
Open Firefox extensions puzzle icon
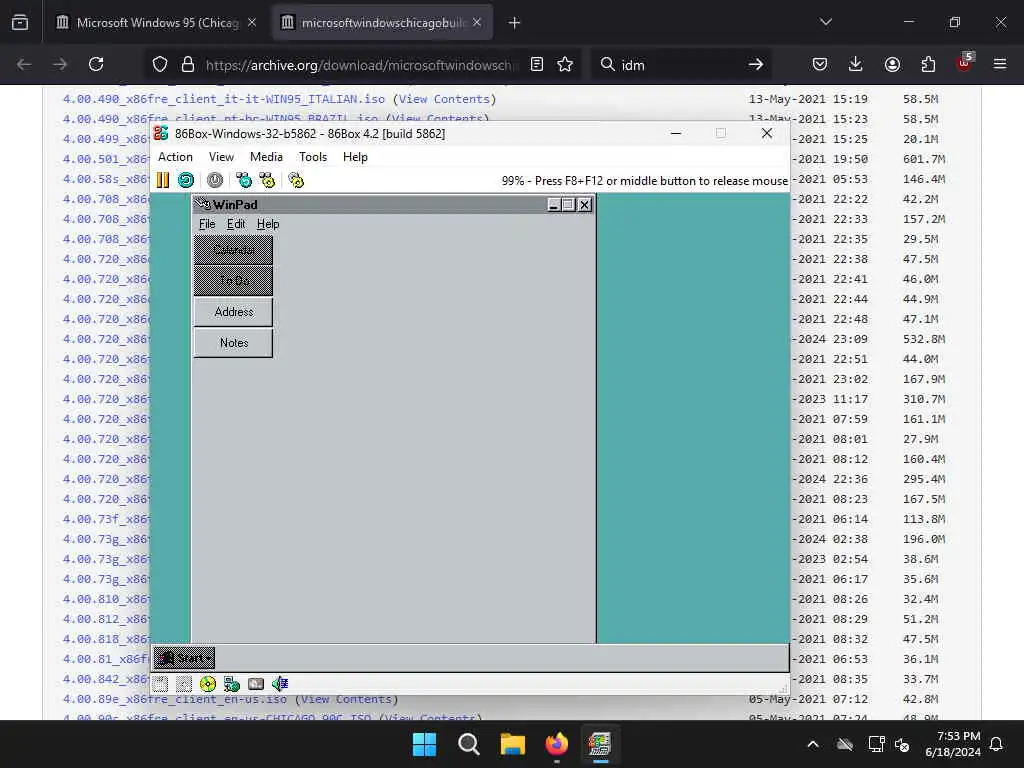[x=928, y=64]
